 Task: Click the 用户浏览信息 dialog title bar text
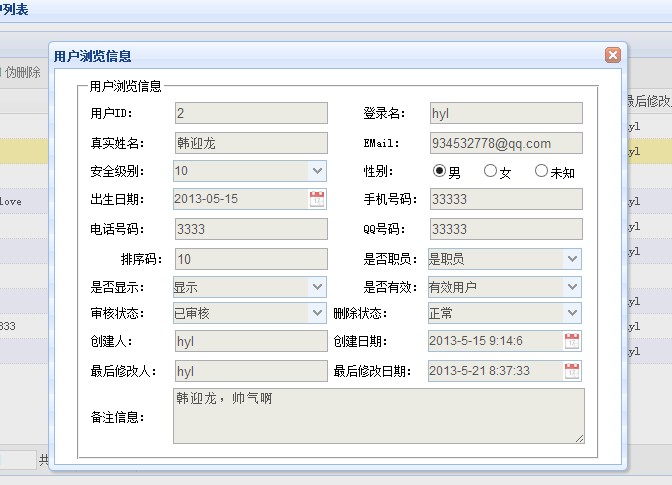(93, 56)
